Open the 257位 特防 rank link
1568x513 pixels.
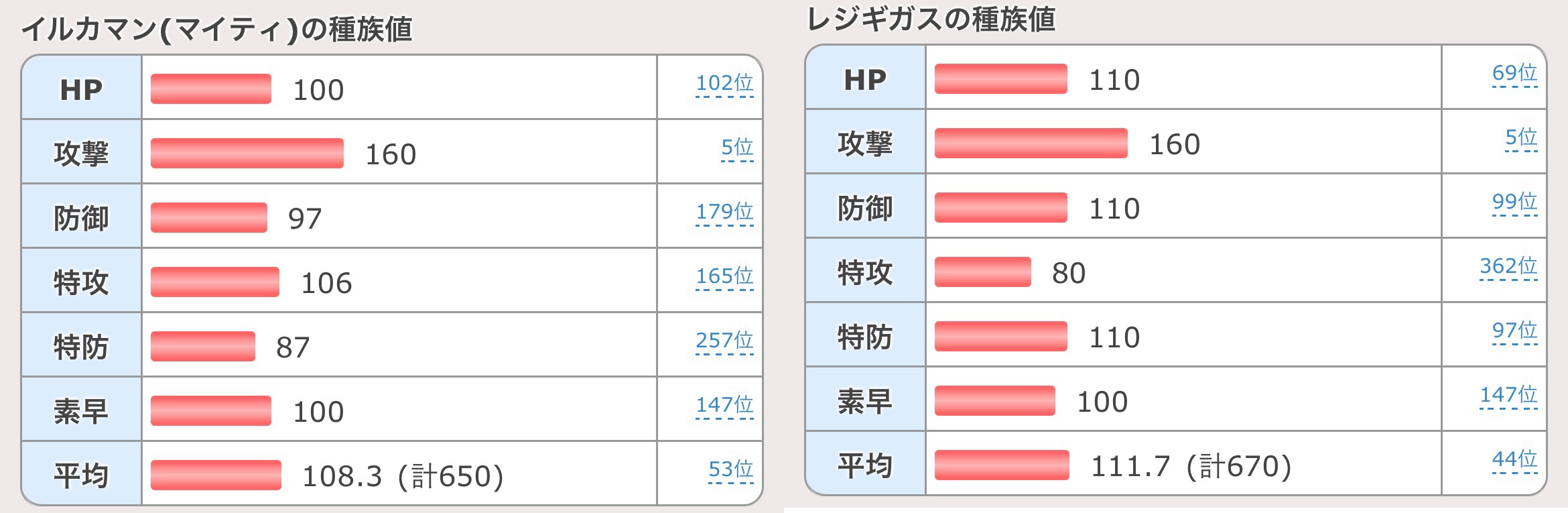[724, 341]
